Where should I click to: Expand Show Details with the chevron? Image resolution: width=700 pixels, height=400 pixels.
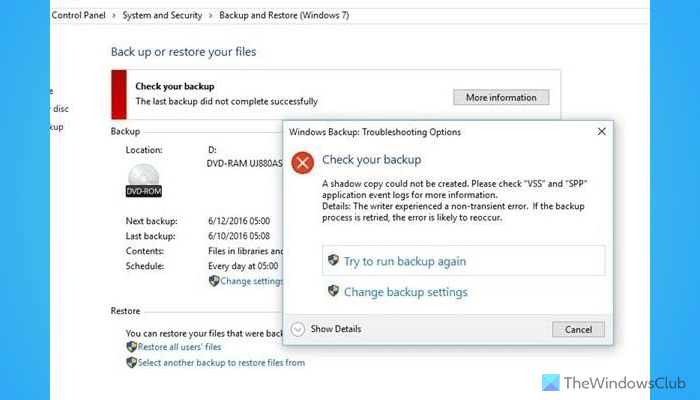tap(298, 329)
